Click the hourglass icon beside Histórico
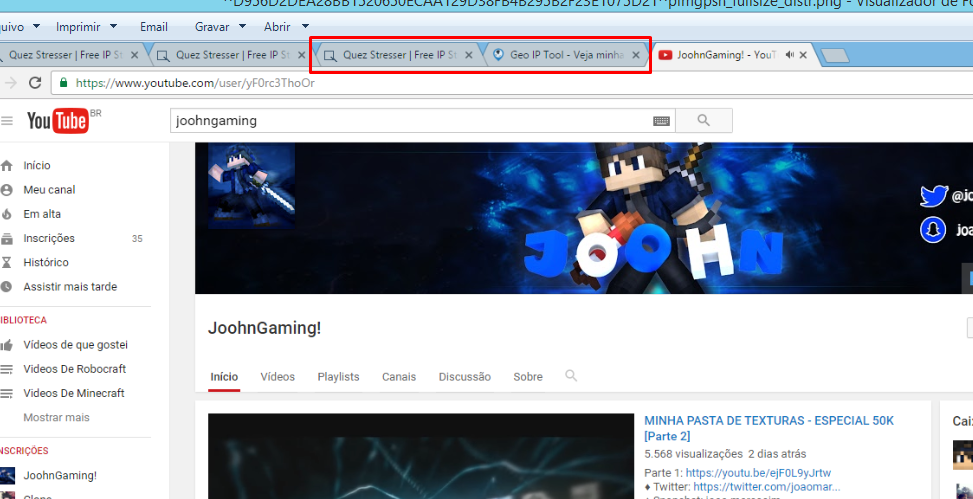The height and width of the screenshot is (499, 973). [7, 262]
